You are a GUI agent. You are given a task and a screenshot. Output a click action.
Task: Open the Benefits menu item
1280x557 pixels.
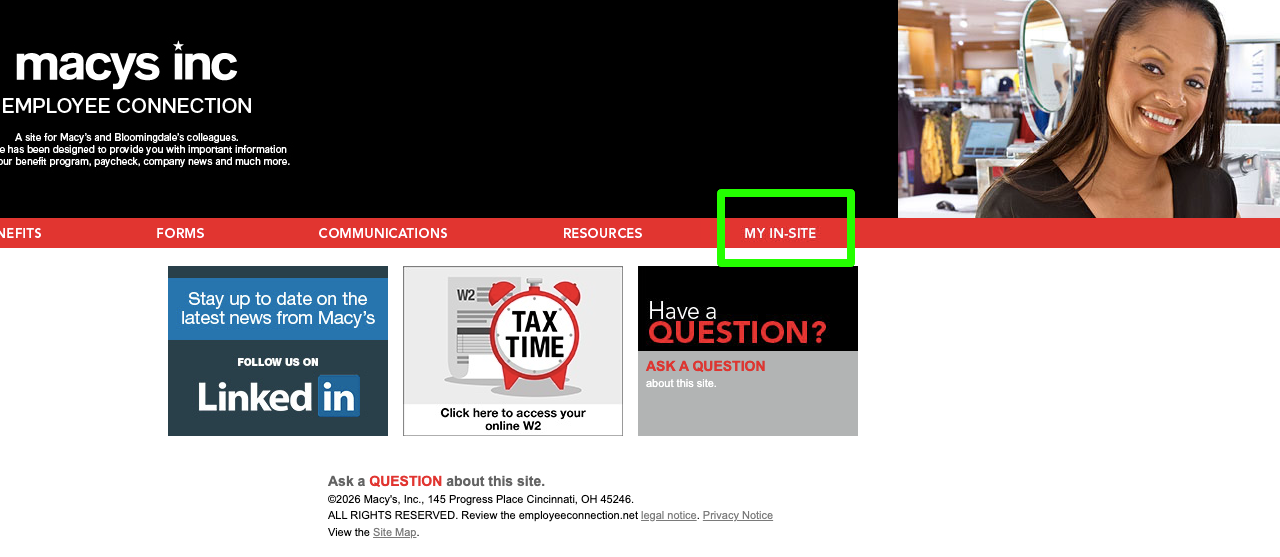20,233
